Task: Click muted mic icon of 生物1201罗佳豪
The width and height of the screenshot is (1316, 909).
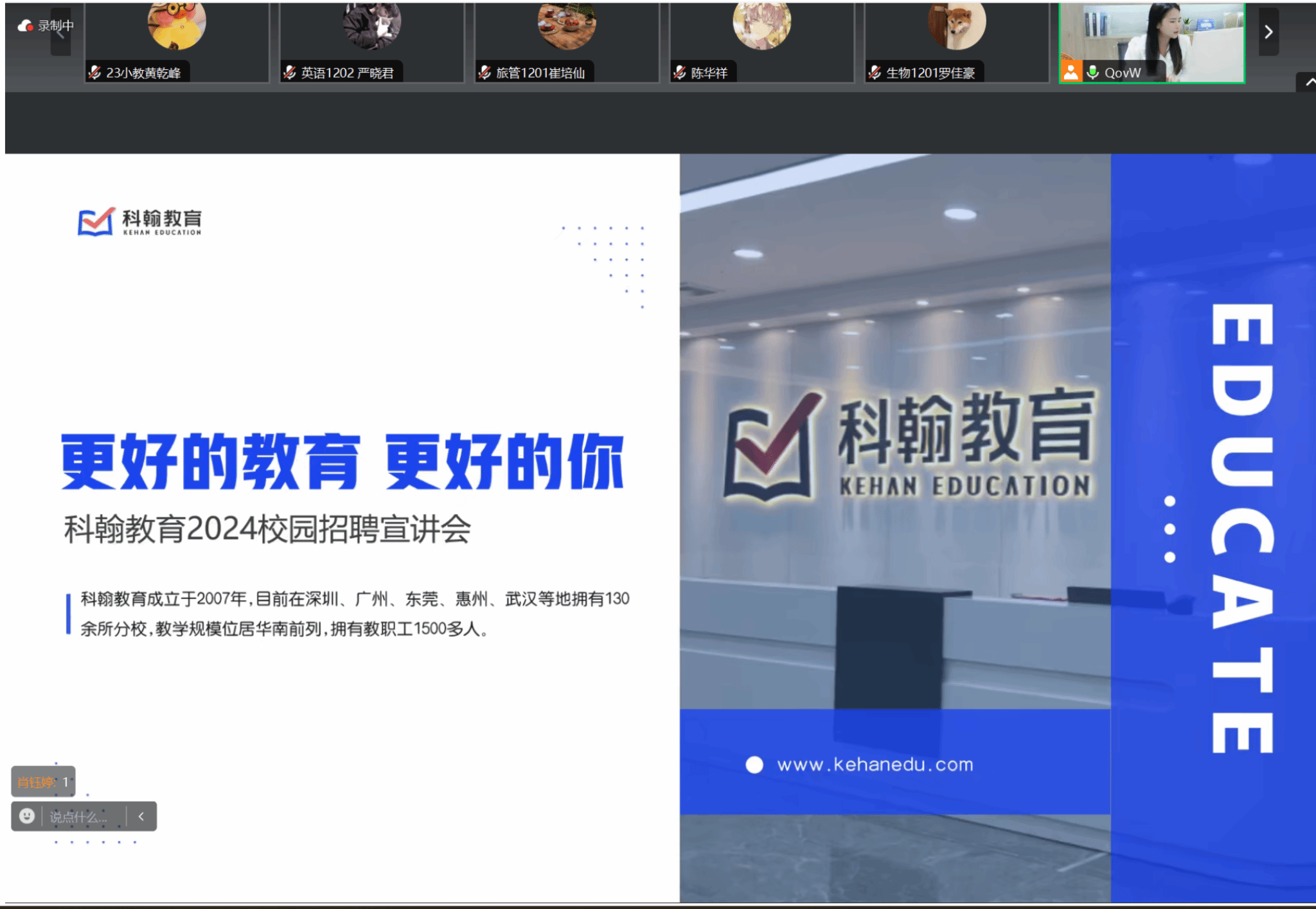Action: (875, 73)
